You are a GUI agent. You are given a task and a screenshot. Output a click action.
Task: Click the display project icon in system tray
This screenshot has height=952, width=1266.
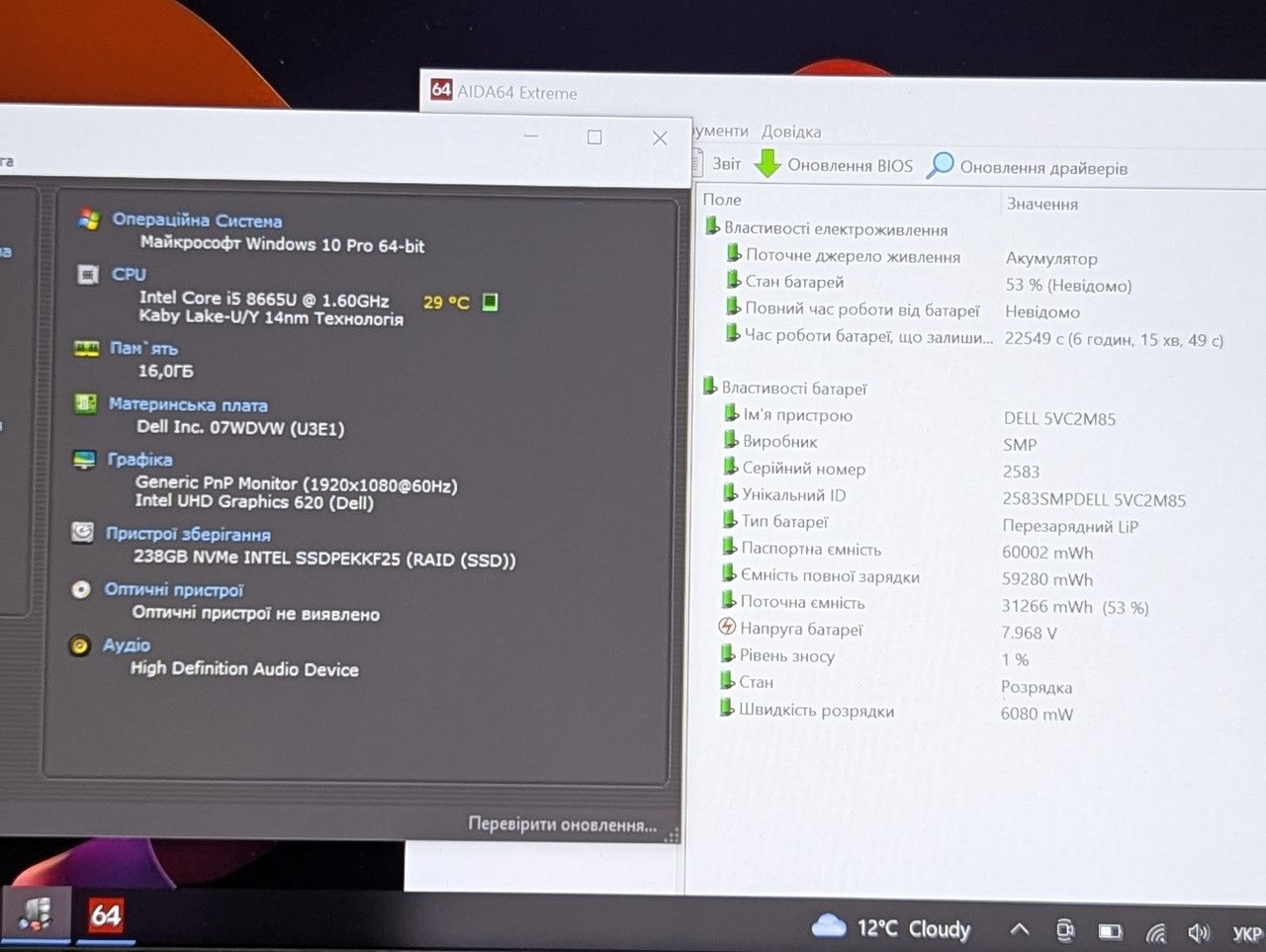[1065, 930]
